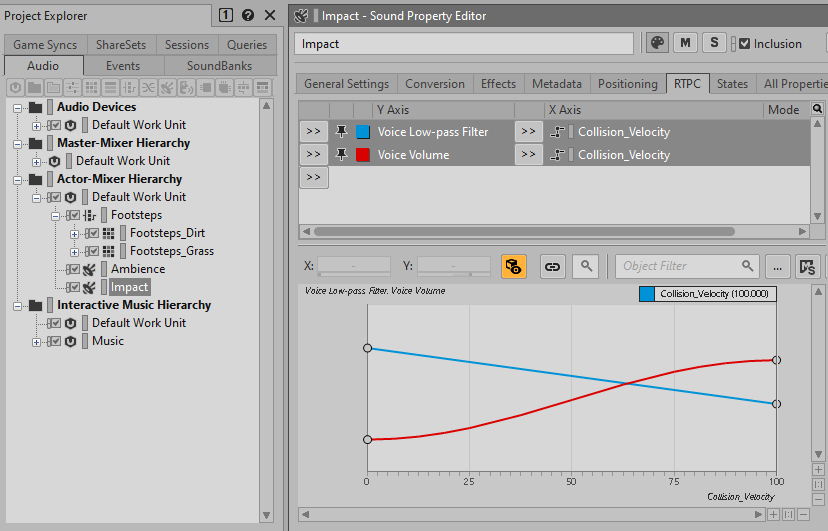The height and width of the screenshot is (531, 828).
Task: Mute the Impact sound with M button
Action: pyautogui.click(x=685, y=43)
